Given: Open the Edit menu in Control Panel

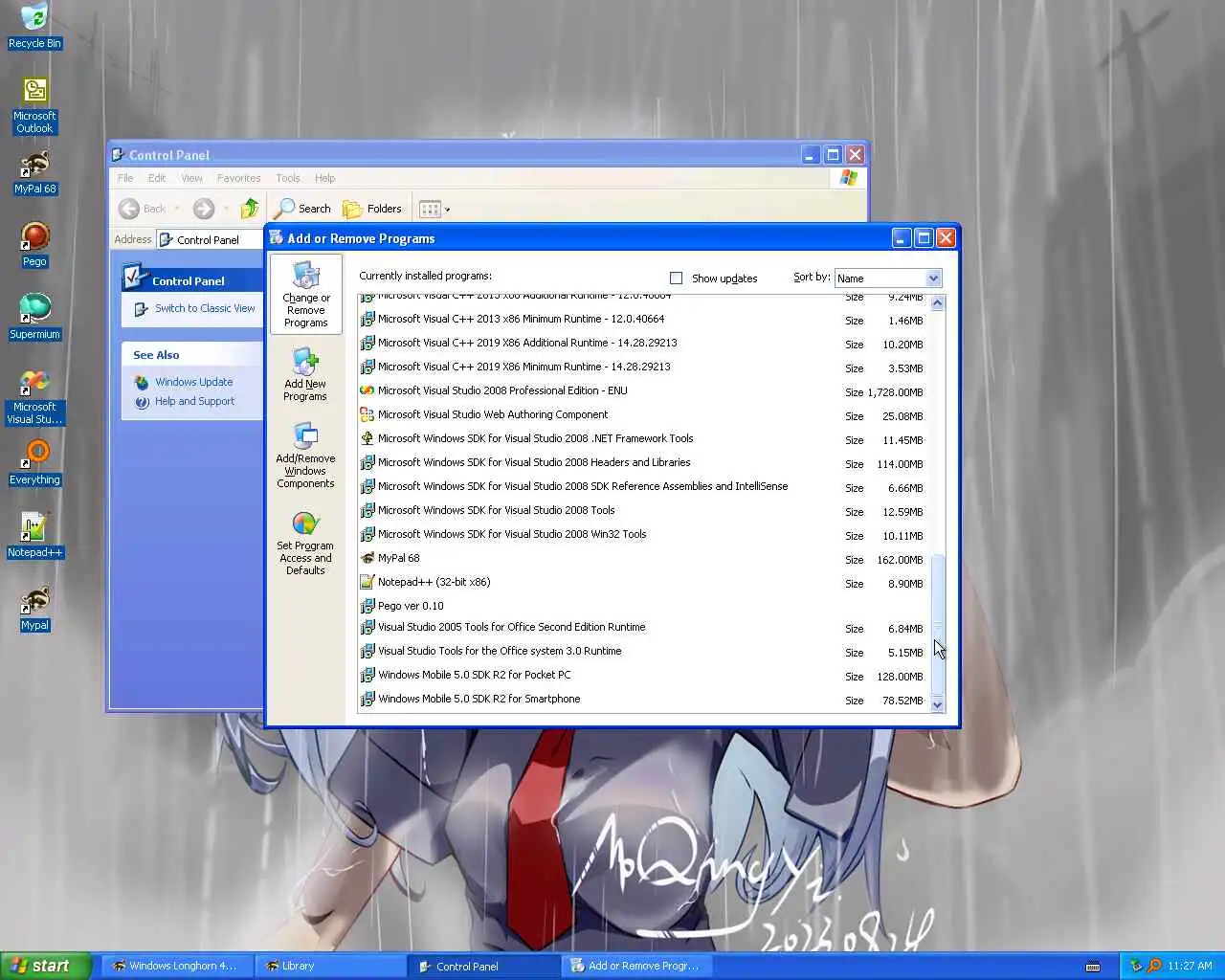Looking at the screenshot, I should [157, 178].
